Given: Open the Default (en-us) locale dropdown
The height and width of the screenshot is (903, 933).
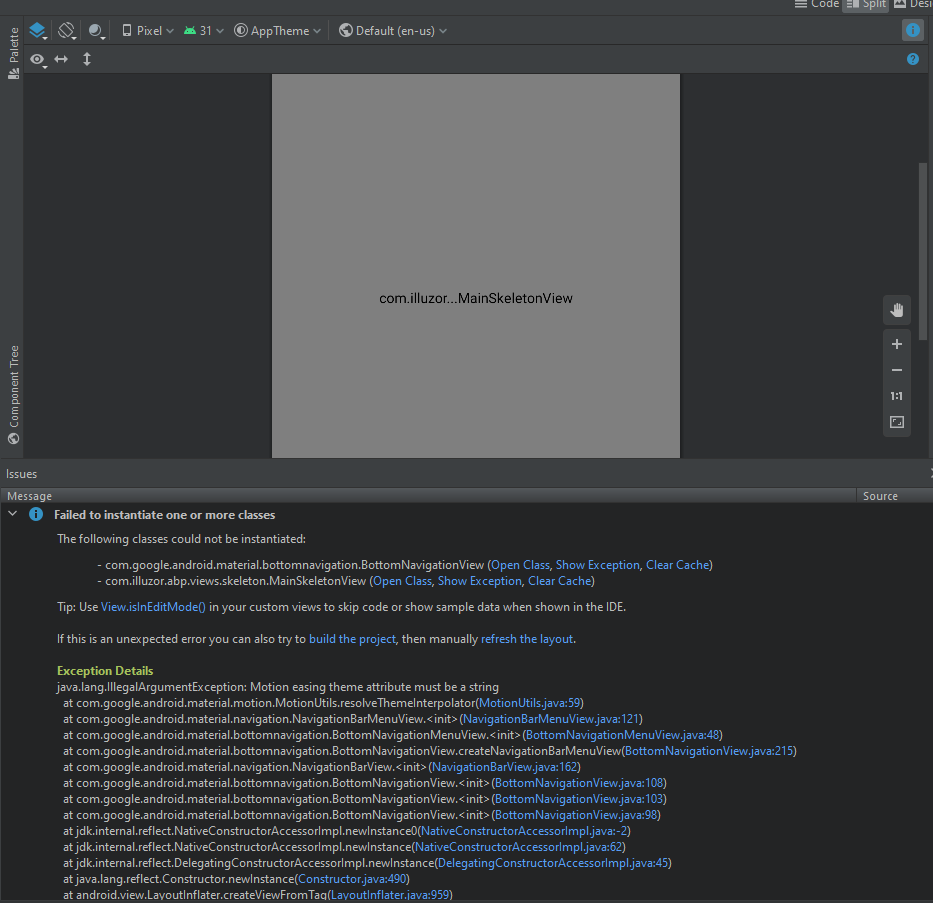Looking at the screenshot, I should click(x=393, y=31).
